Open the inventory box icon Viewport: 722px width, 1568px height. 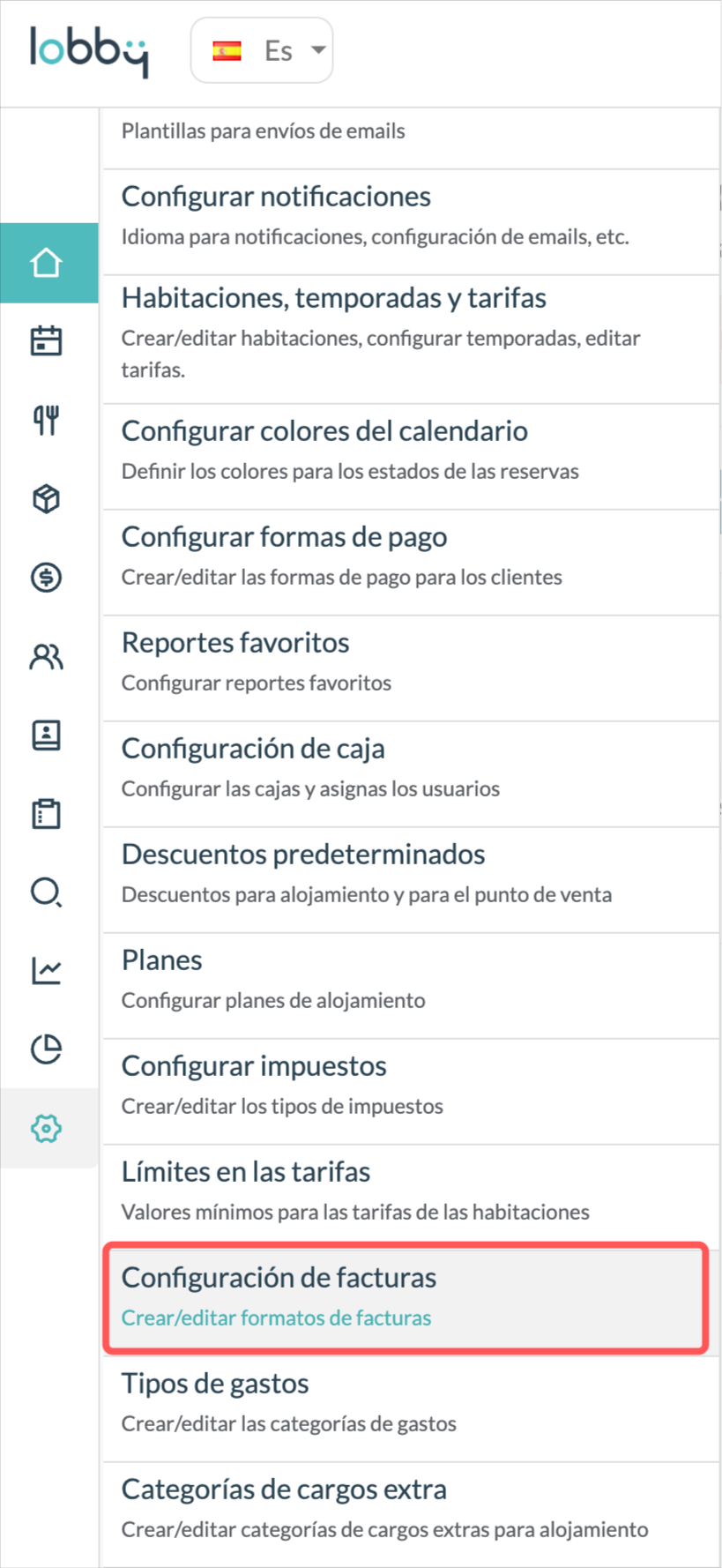(47, 499)
